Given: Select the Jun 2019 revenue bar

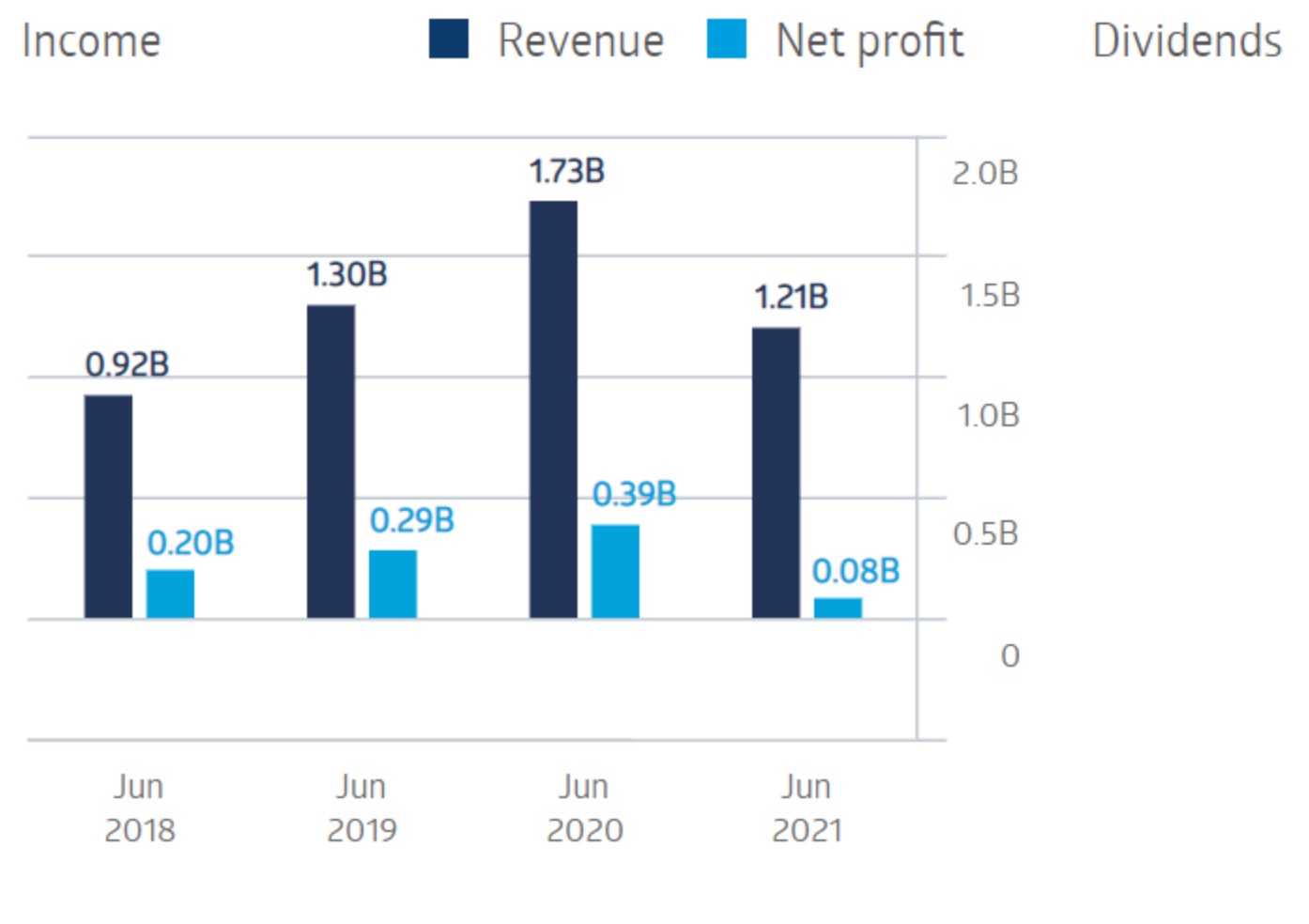Looking at the screenshot, I should 331,461.
